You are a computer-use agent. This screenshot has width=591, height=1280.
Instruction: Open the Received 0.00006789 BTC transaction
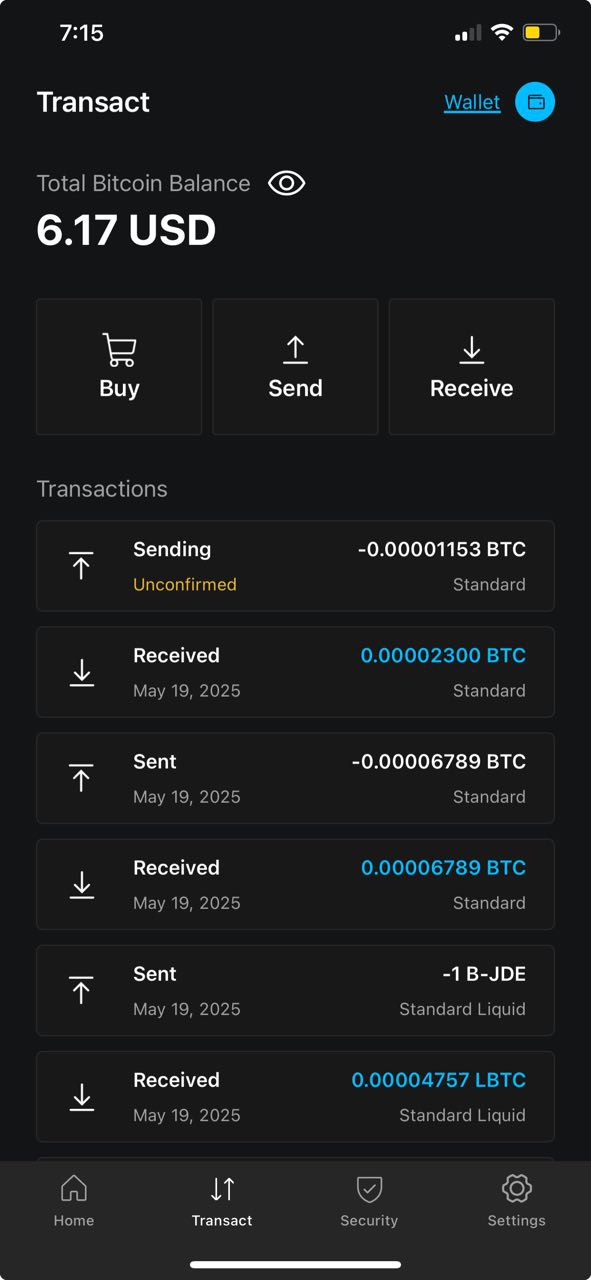pyautogui.click(x=295, y=884)
